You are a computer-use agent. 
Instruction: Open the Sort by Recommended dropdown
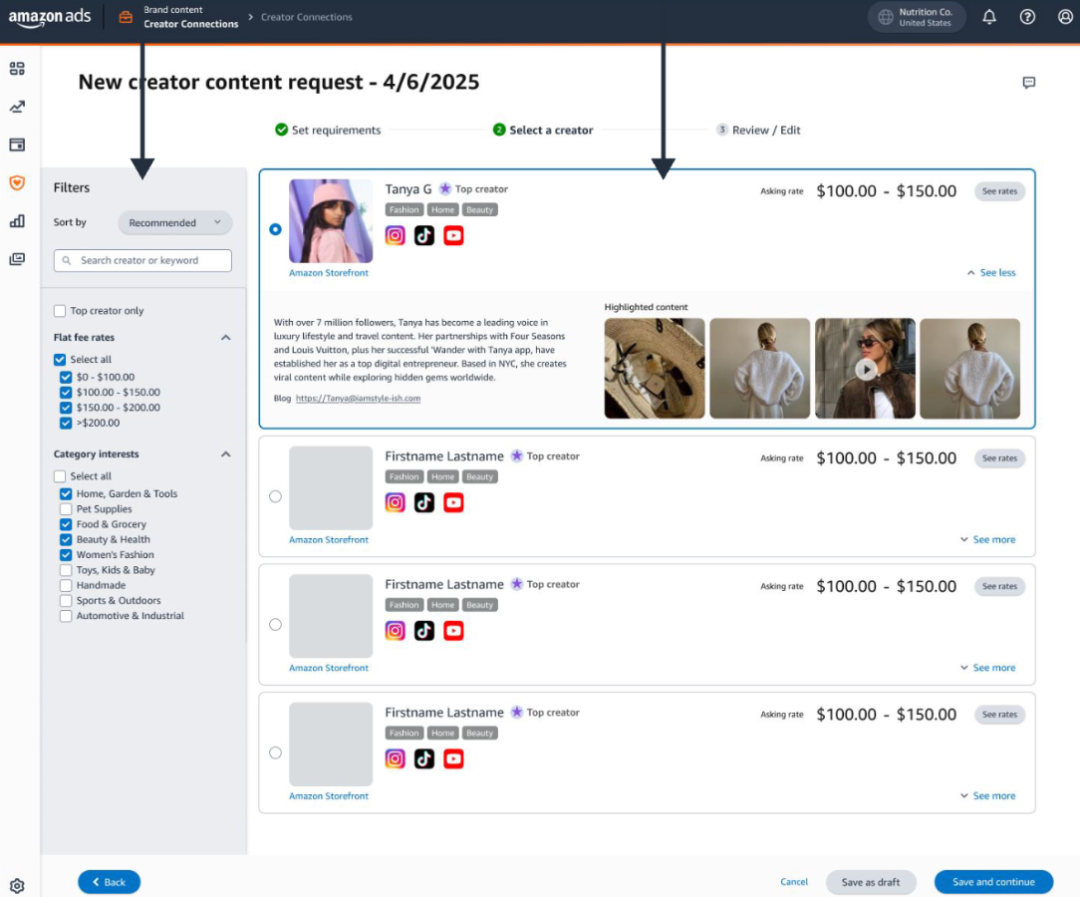coord(175,223)
